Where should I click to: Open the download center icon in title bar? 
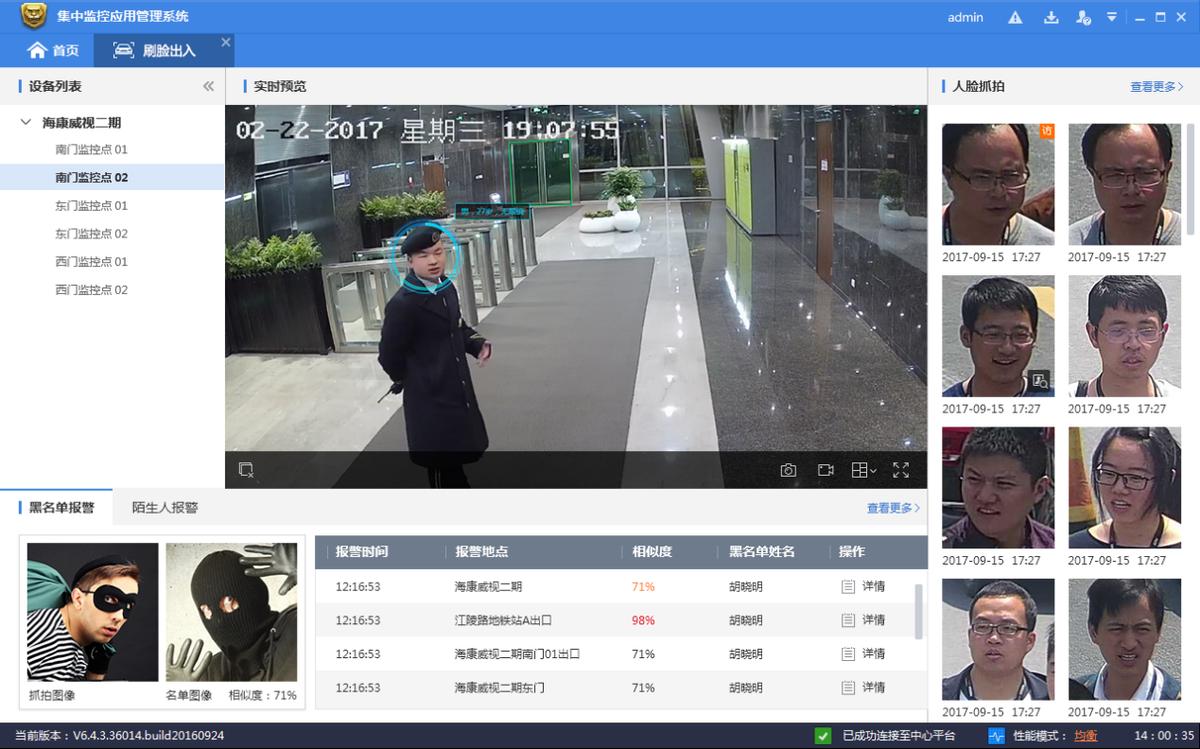tap(1051, 17)
